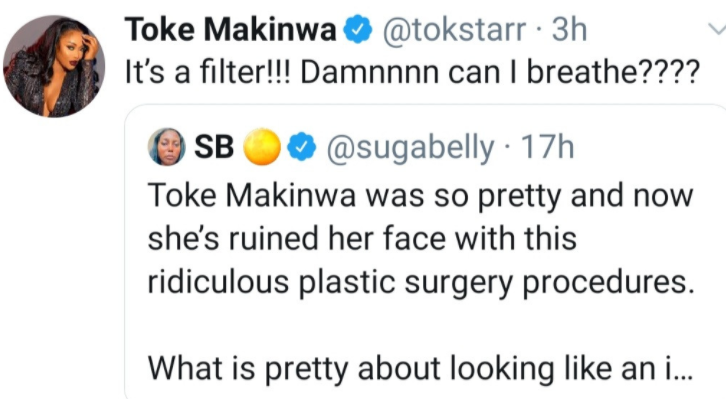Open the @sugabelly handle link
Viewport: 726px width, 399px height.
pyautogui.click(x=411, y=148)
